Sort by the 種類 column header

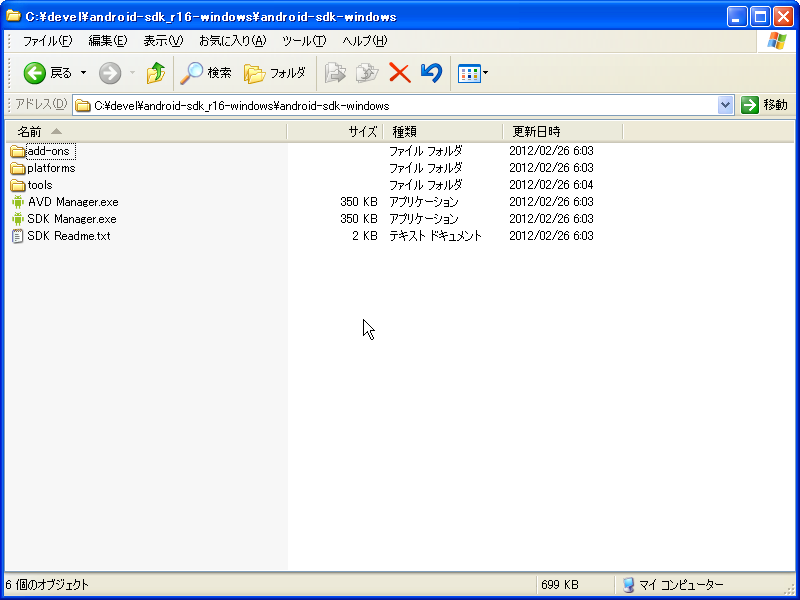coord(443,132)
